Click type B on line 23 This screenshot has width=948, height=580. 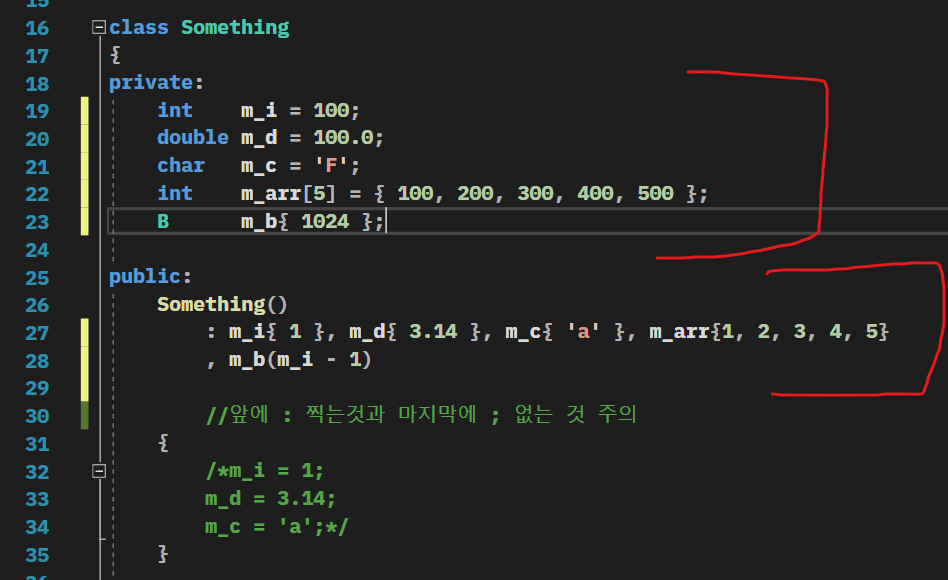coord(163,221)
